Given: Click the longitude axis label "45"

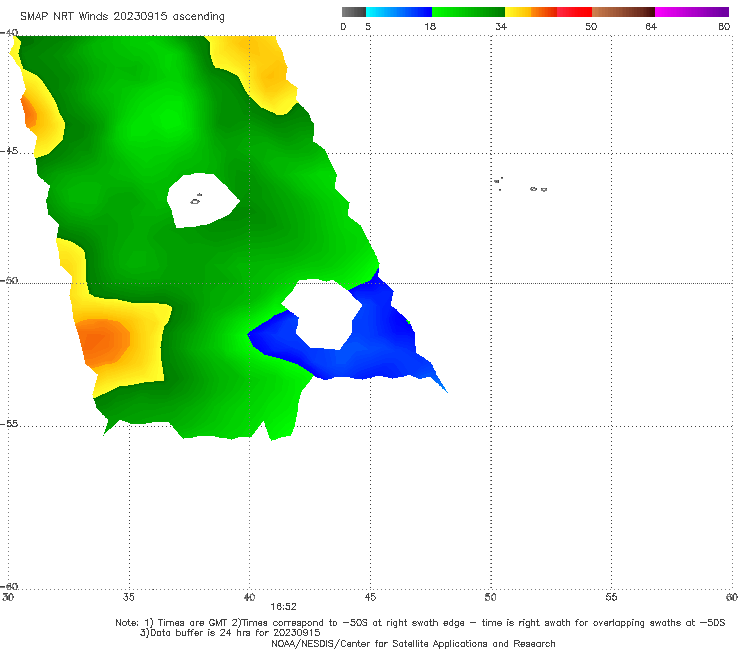Looking at the screenshot, I should (x=370, y=597).
